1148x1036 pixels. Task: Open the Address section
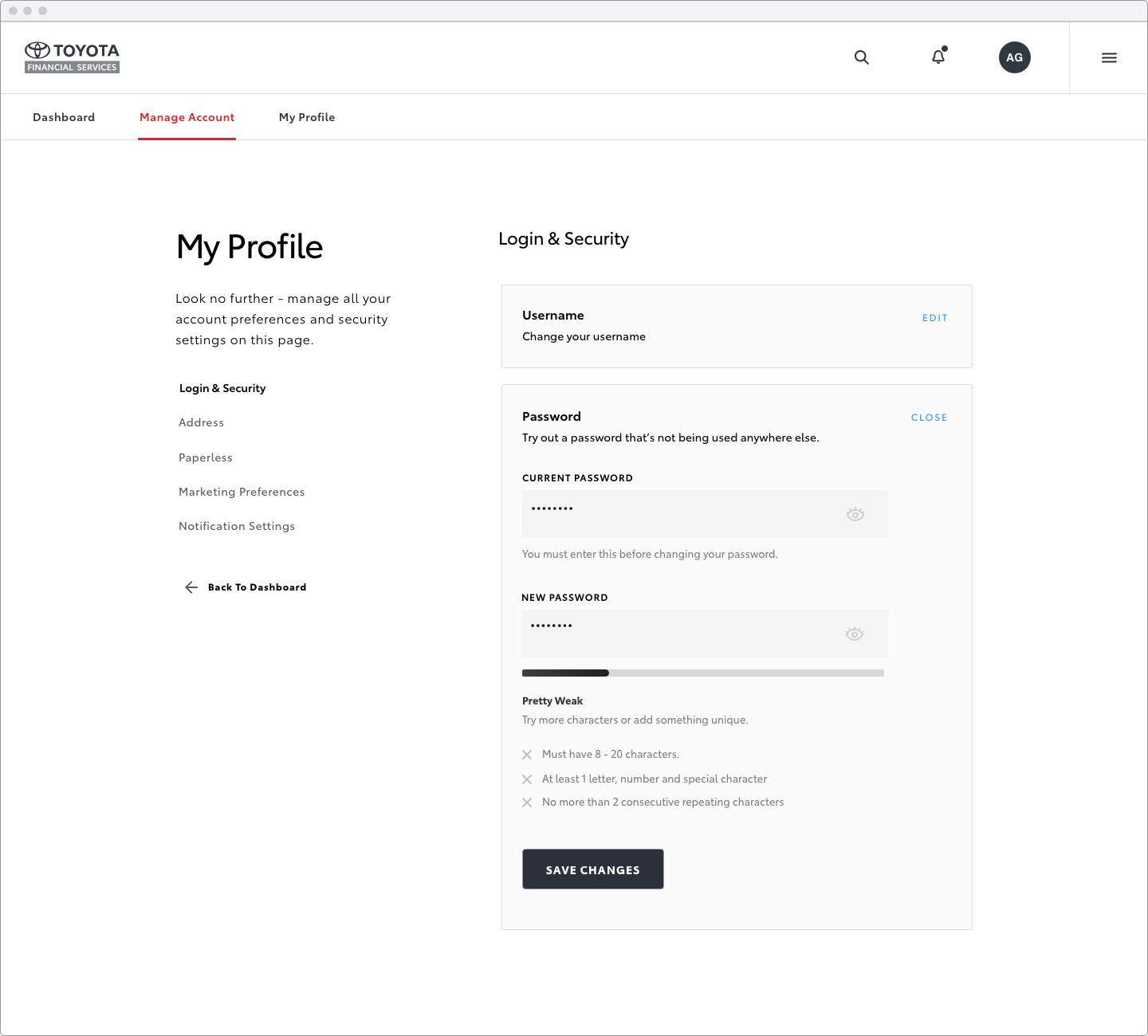(202, 422)
